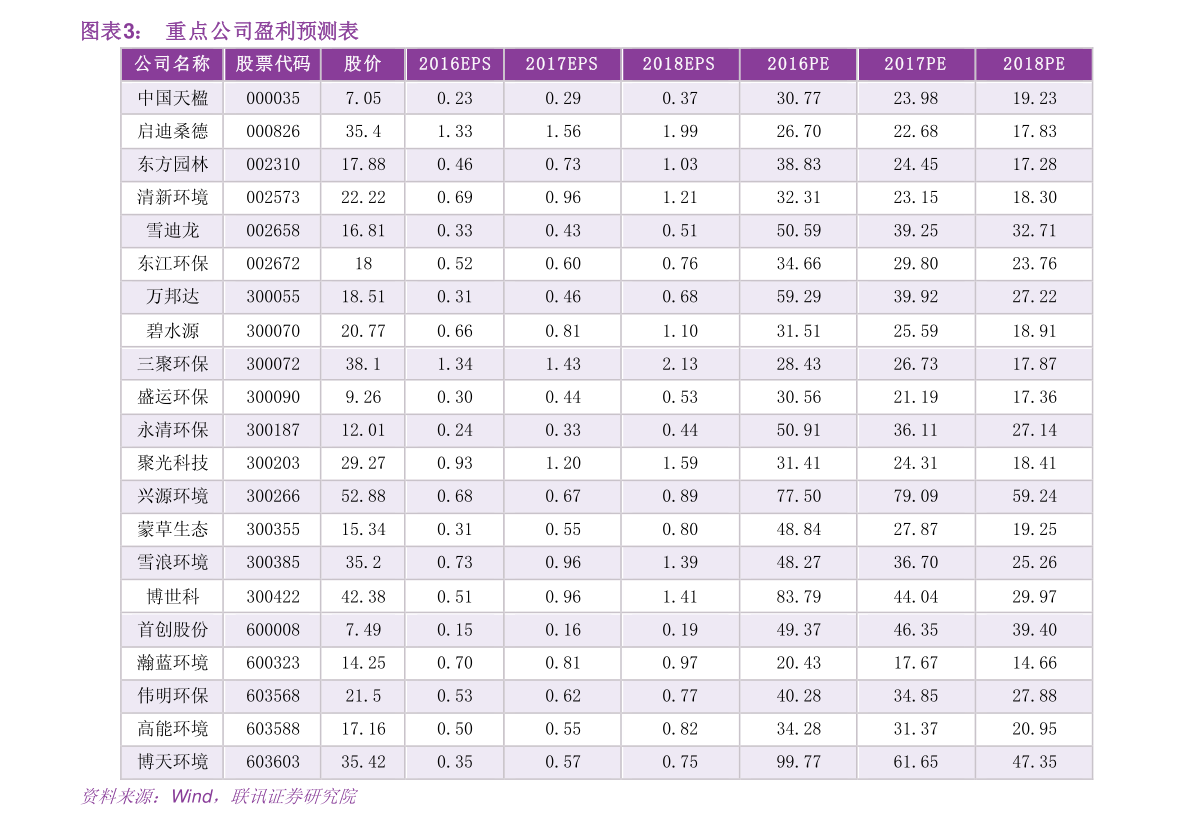This screenshot has height=827, width=1191.
Task: Select company name 盛运环保
Action: pyautogui.click(x=172, y=397)
